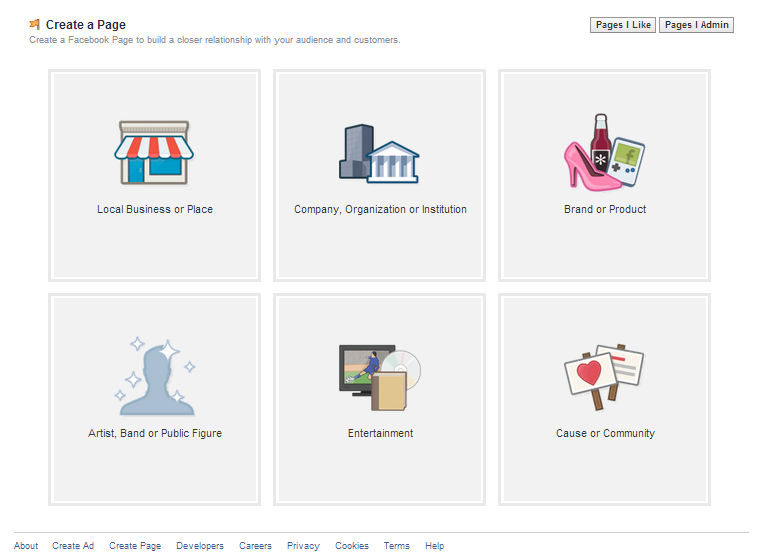
Task: Open the Help footer link
Action: [434, 546]
